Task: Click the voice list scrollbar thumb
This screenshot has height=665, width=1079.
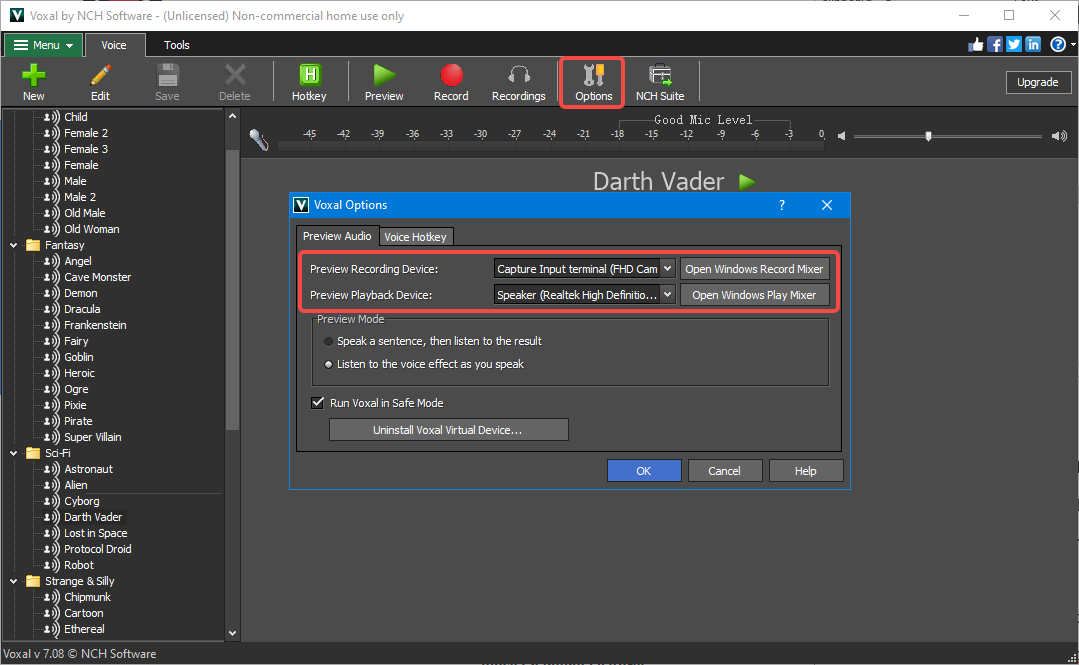Action: coord(233,289)
